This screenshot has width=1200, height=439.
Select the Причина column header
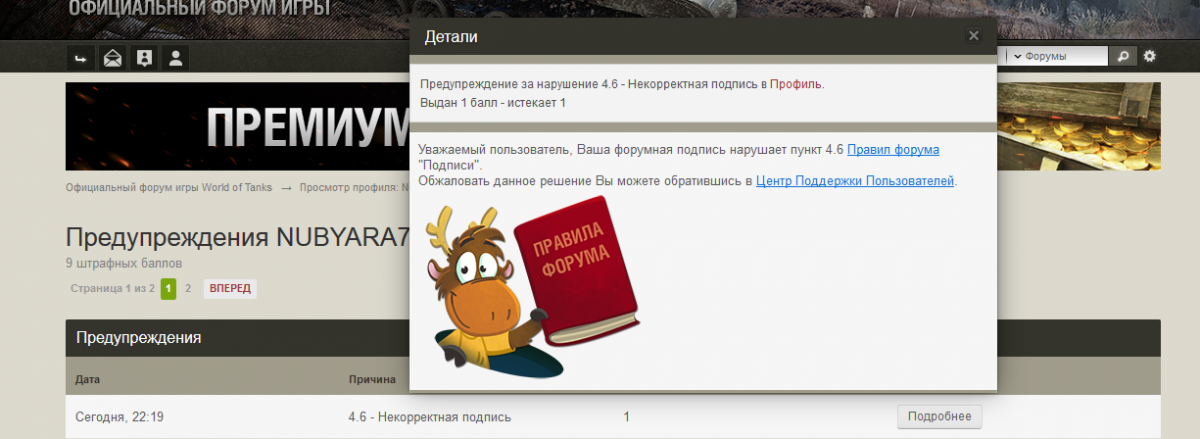coord(372,380)
